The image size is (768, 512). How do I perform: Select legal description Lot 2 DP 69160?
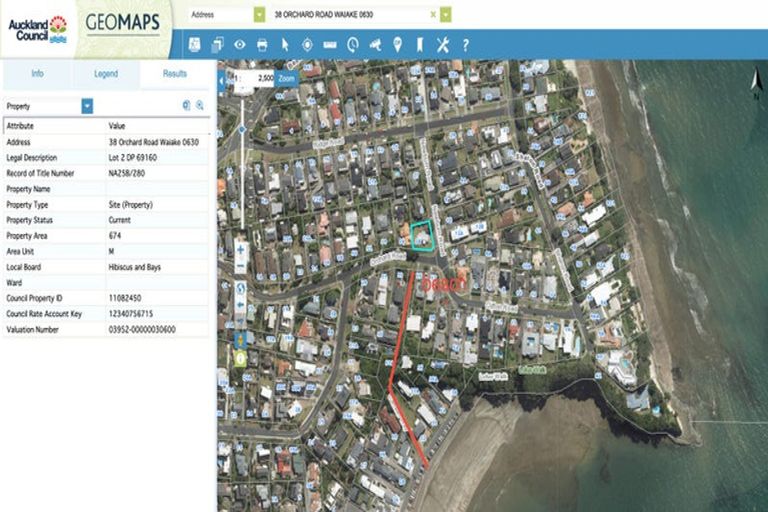133,158
